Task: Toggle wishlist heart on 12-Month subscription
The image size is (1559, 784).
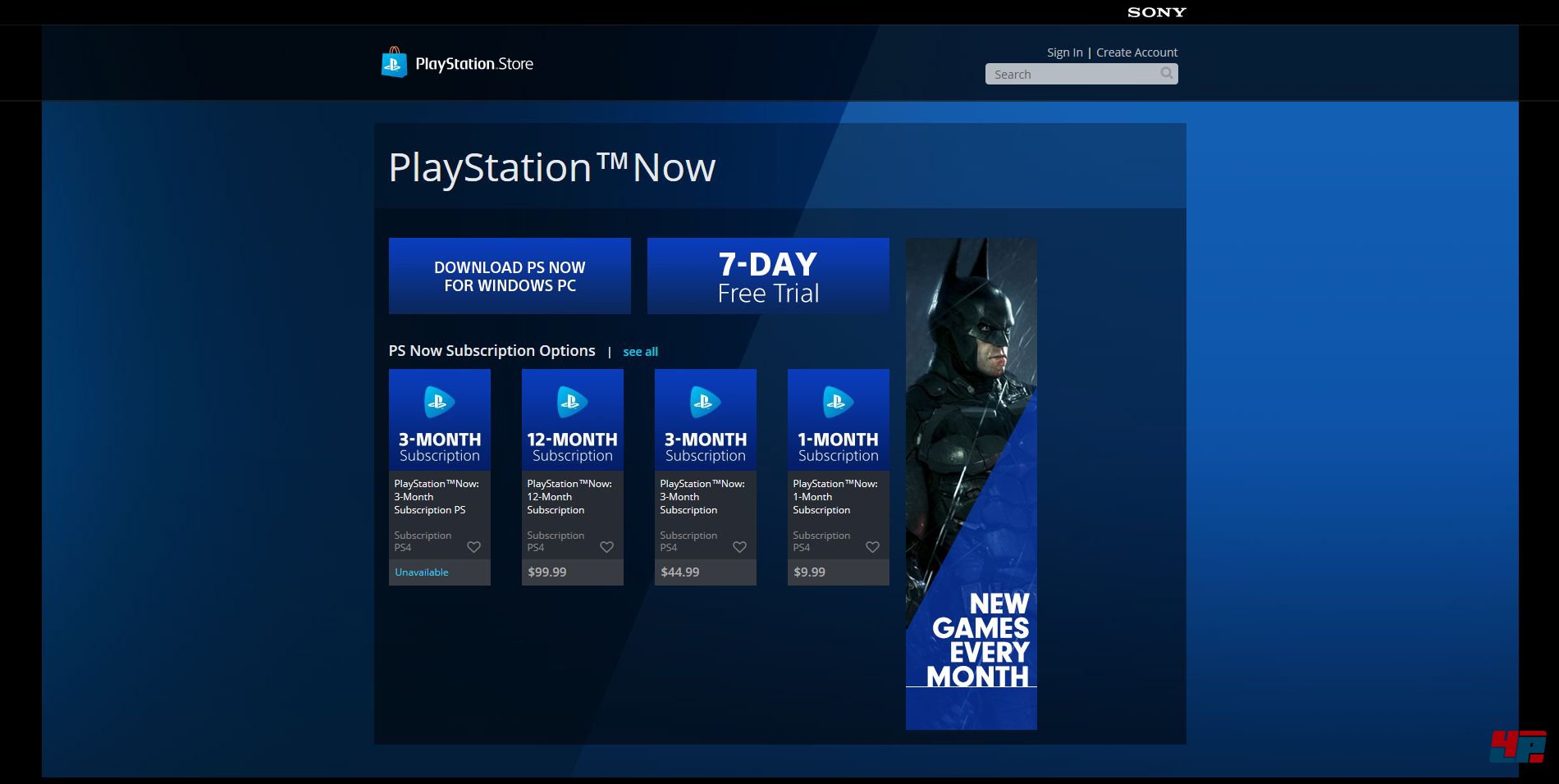Action: 606,547
